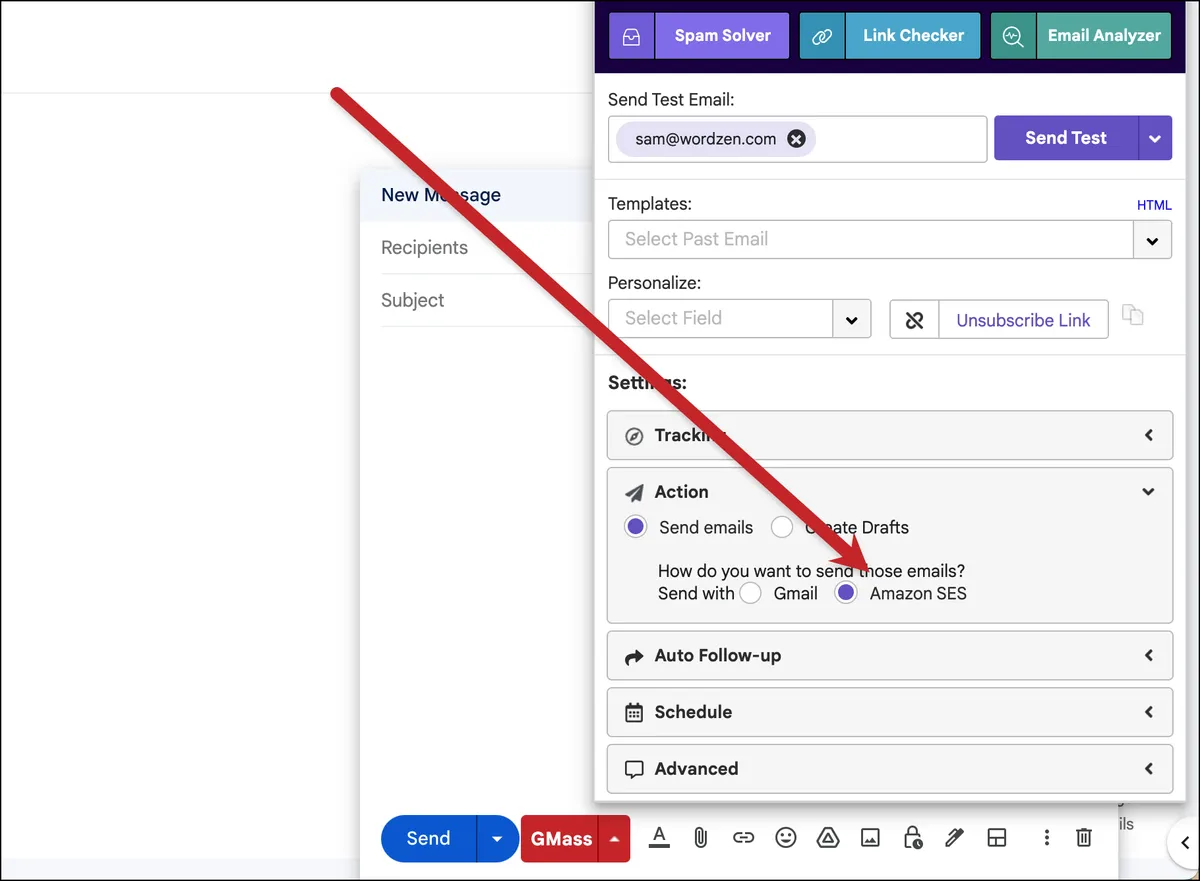Viewport: 1200px width, 881px height.
Task: Expand the Advanced settings section
Action: point(889,769)
